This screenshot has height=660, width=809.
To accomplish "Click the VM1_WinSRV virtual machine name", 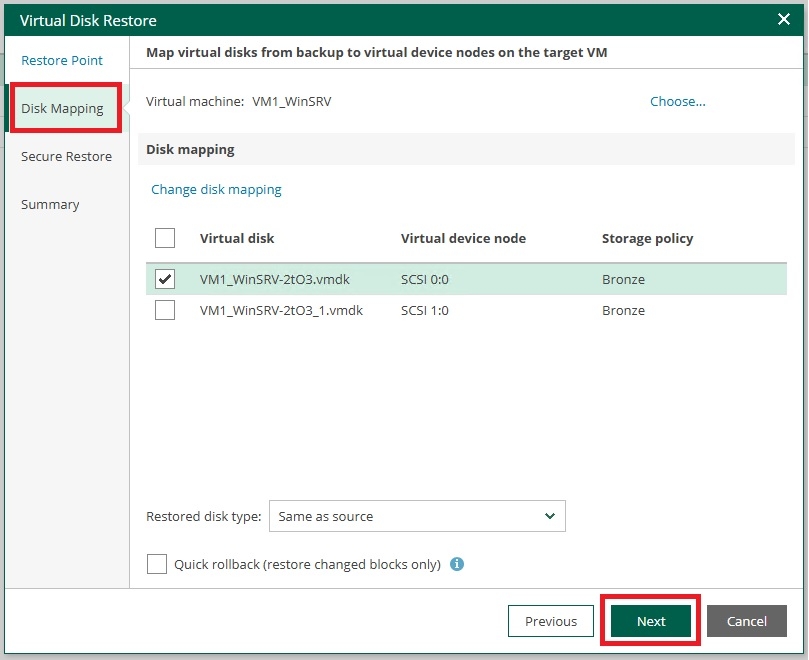I will (292, 101).
